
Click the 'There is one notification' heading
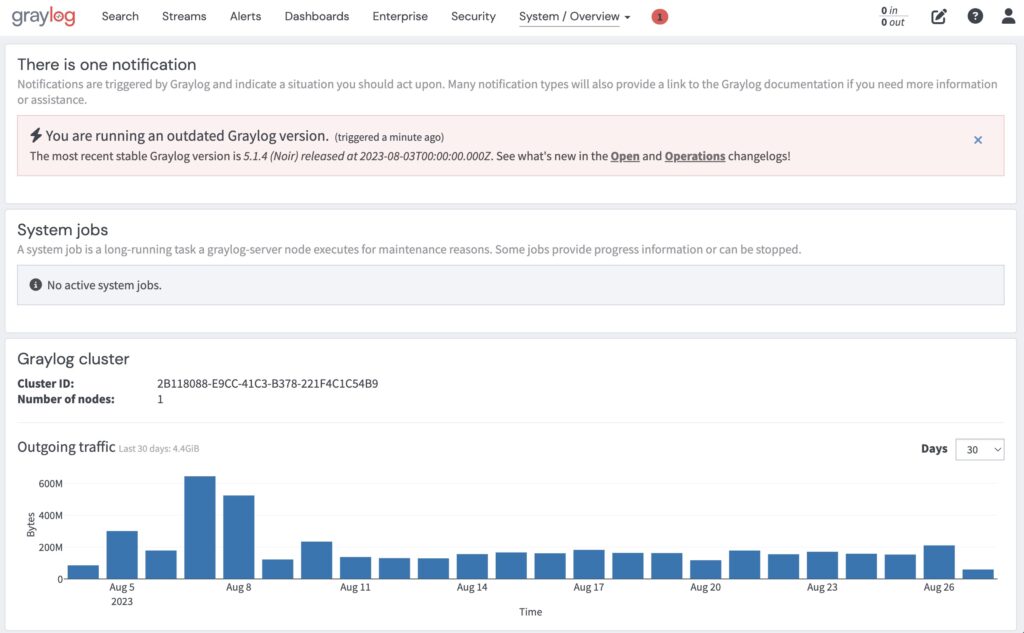pyautogui.click(x=106, y=64)
